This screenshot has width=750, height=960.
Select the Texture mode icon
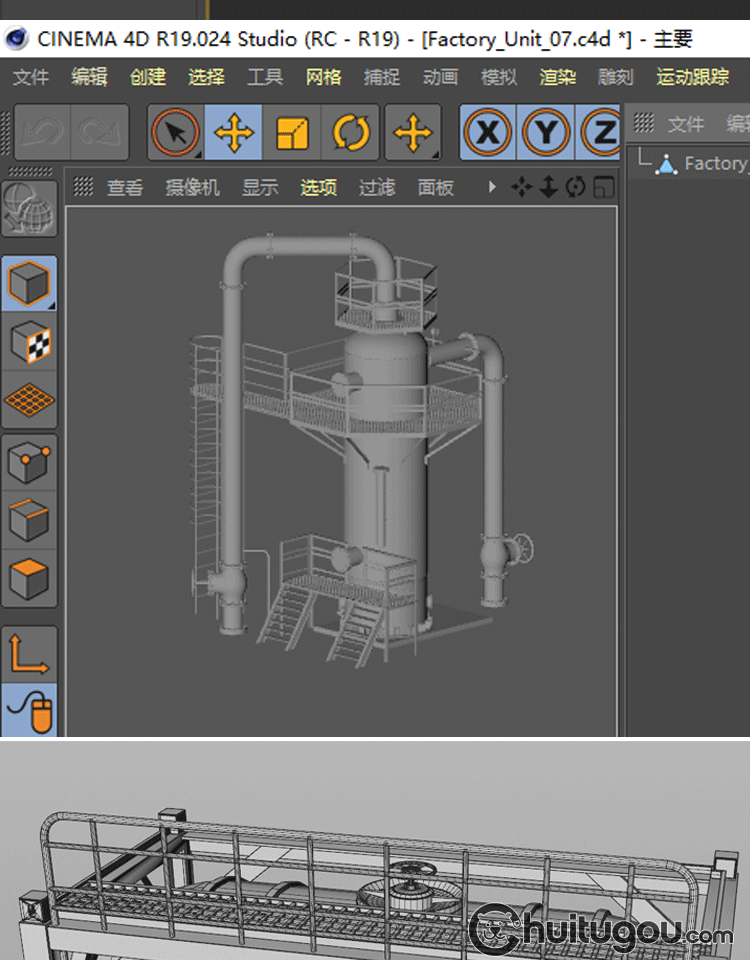[x=29, y=343]
